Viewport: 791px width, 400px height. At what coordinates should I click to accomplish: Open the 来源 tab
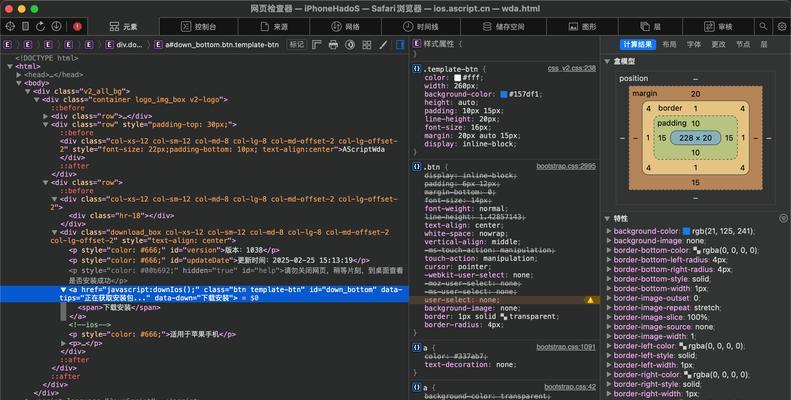274,26
